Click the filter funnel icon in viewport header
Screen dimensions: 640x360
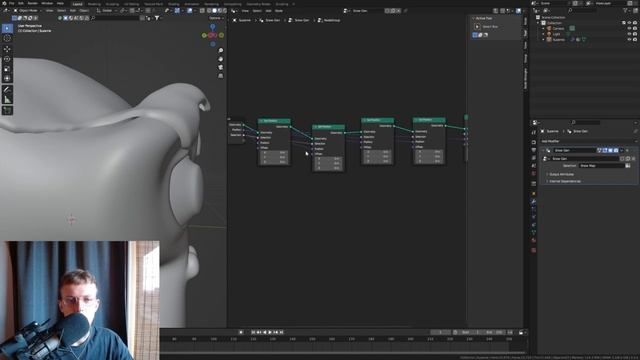tap(157, 18)
